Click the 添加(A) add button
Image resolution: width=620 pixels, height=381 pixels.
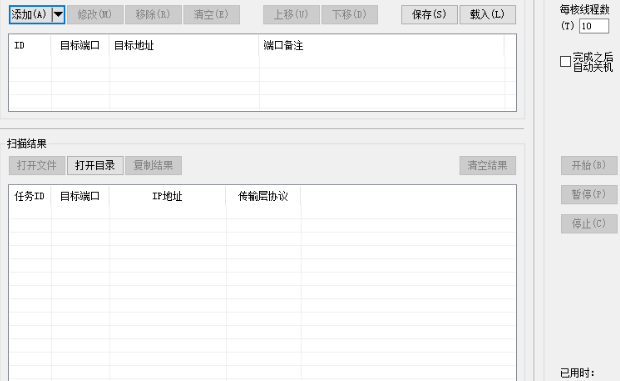coord(31,15)
